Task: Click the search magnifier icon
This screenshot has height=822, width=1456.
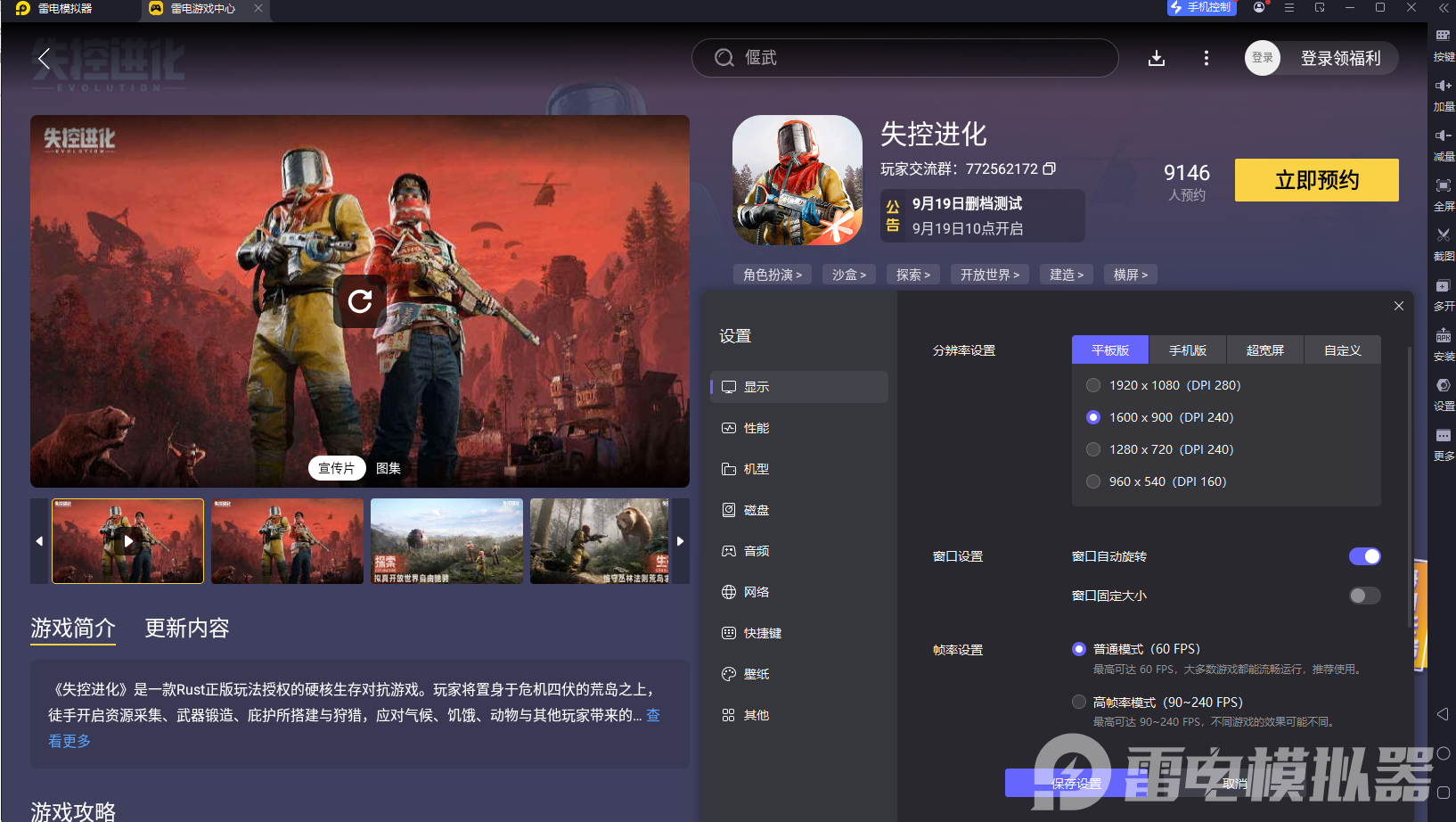Action: point(724,58)
